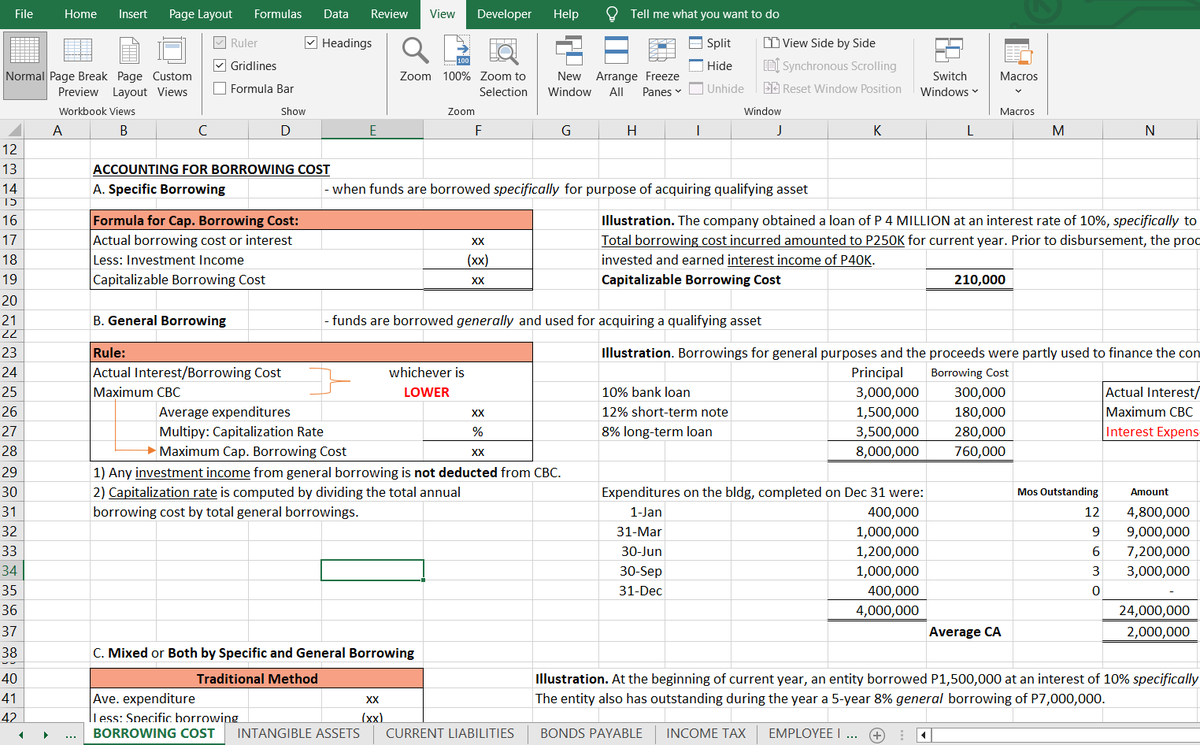Open BONDS PAYABLE sheet tab

click(x=591, y=733)
